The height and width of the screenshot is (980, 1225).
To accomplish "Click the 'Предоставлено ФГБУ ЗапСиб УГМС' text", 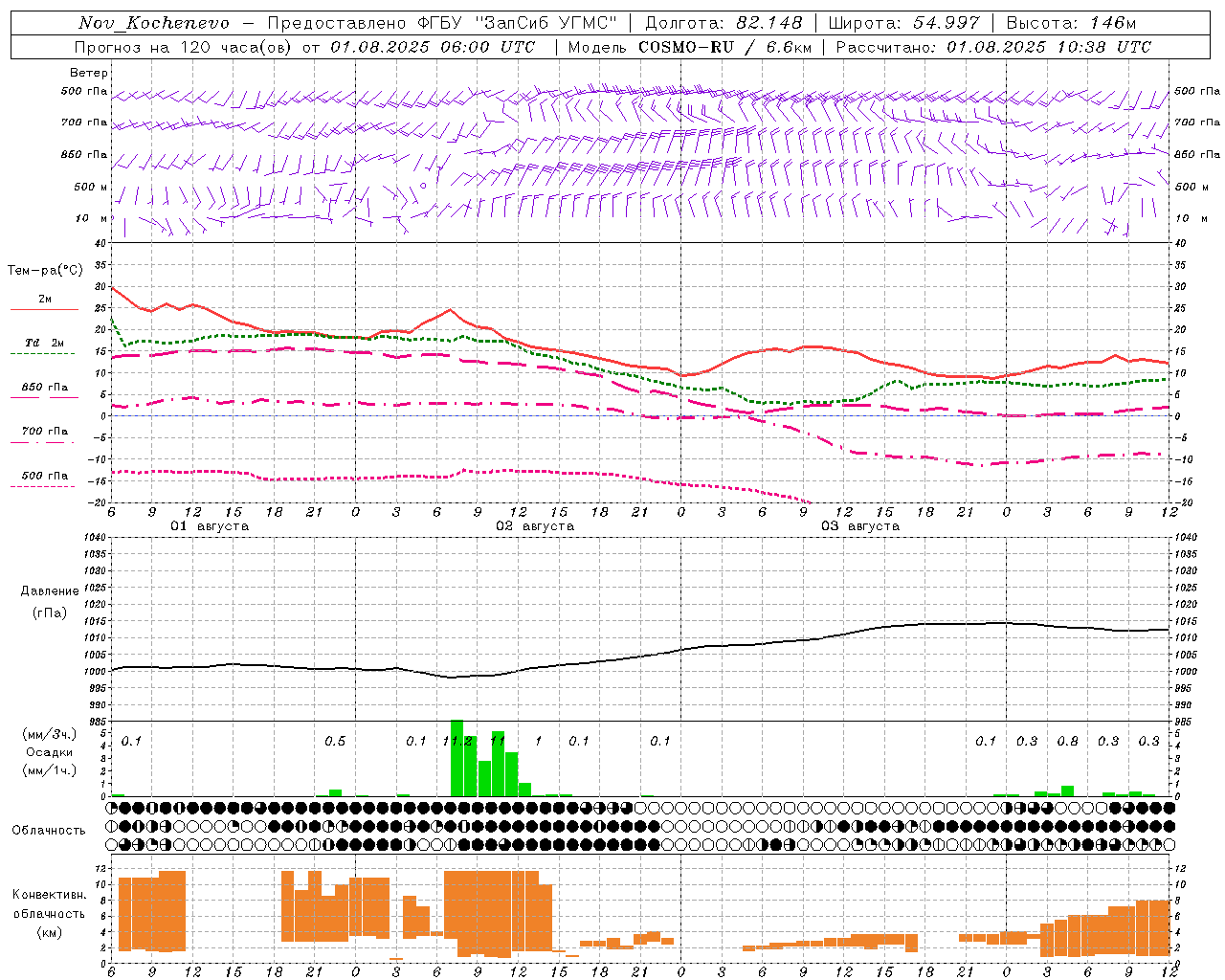I will 442,23.
